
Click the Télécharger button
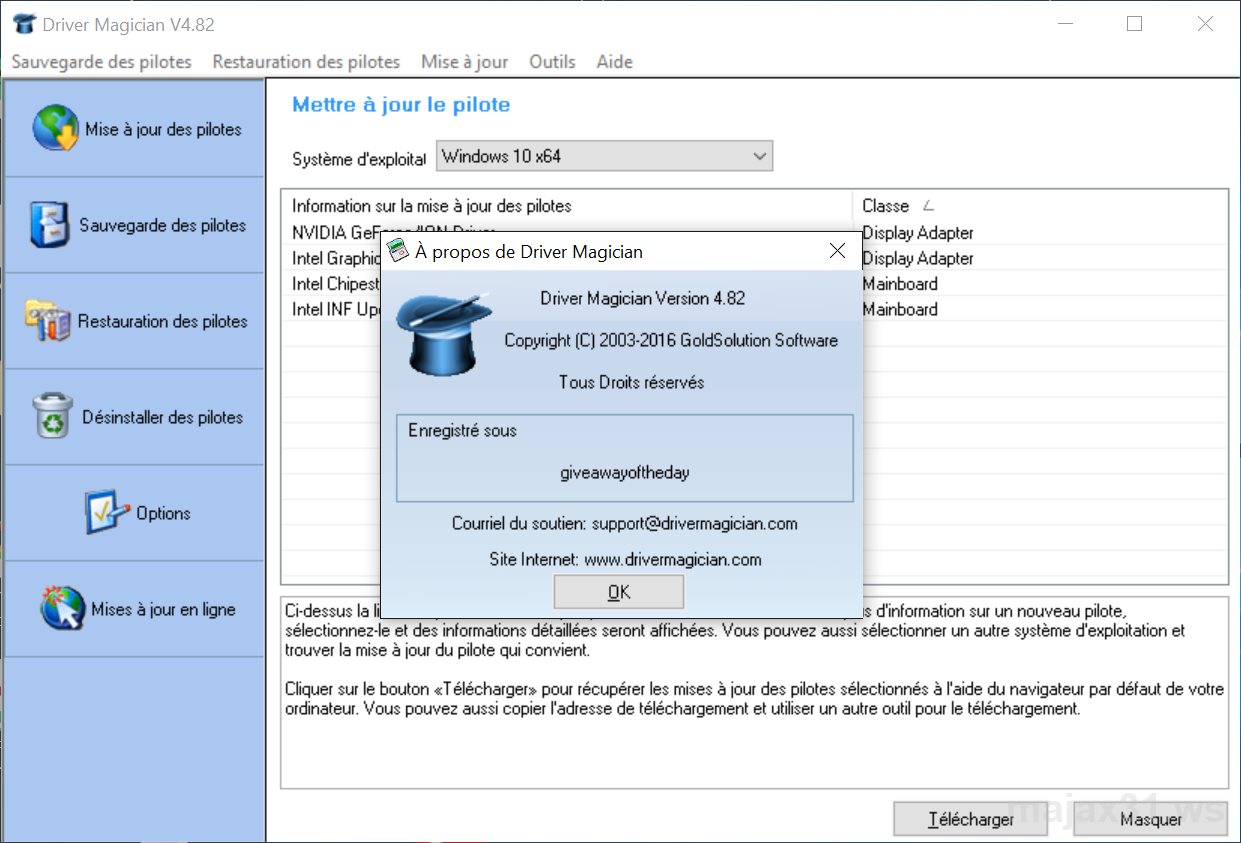pyautogui.click(x=971, y=819)
